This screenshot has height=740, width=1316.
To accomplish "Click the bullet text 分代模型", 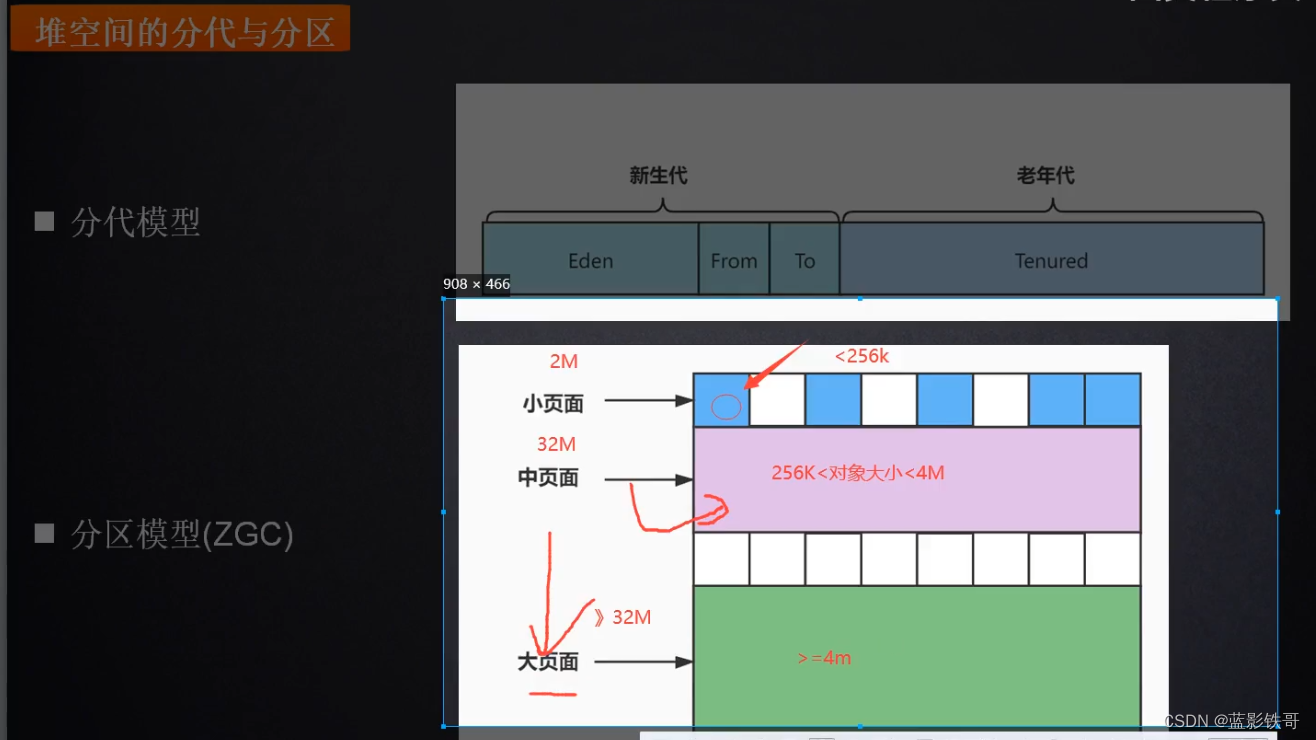I will point(136,222).
